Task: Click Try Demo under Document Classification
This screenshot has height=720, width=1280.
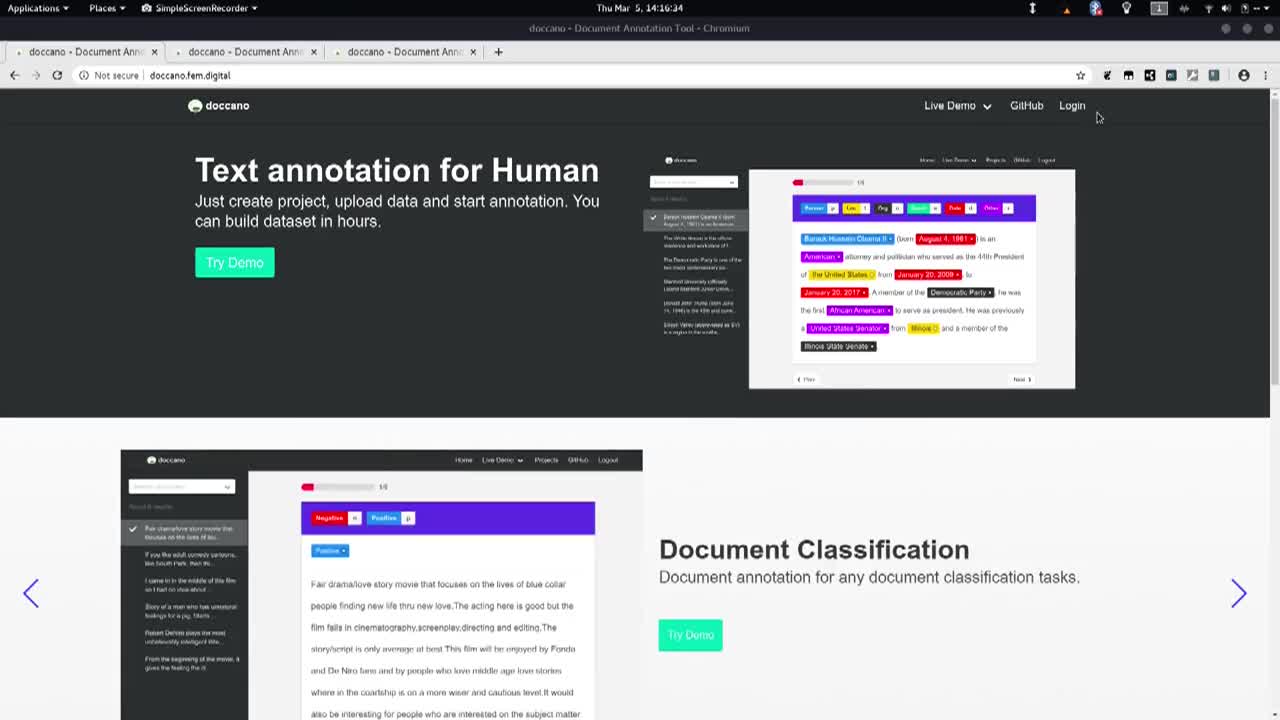Action: [690, 635]
